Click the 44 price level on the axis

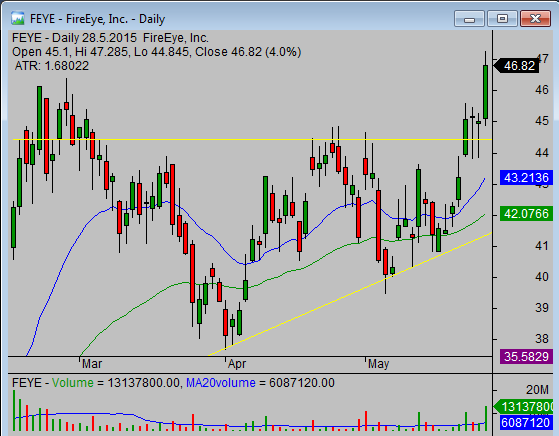542,153
